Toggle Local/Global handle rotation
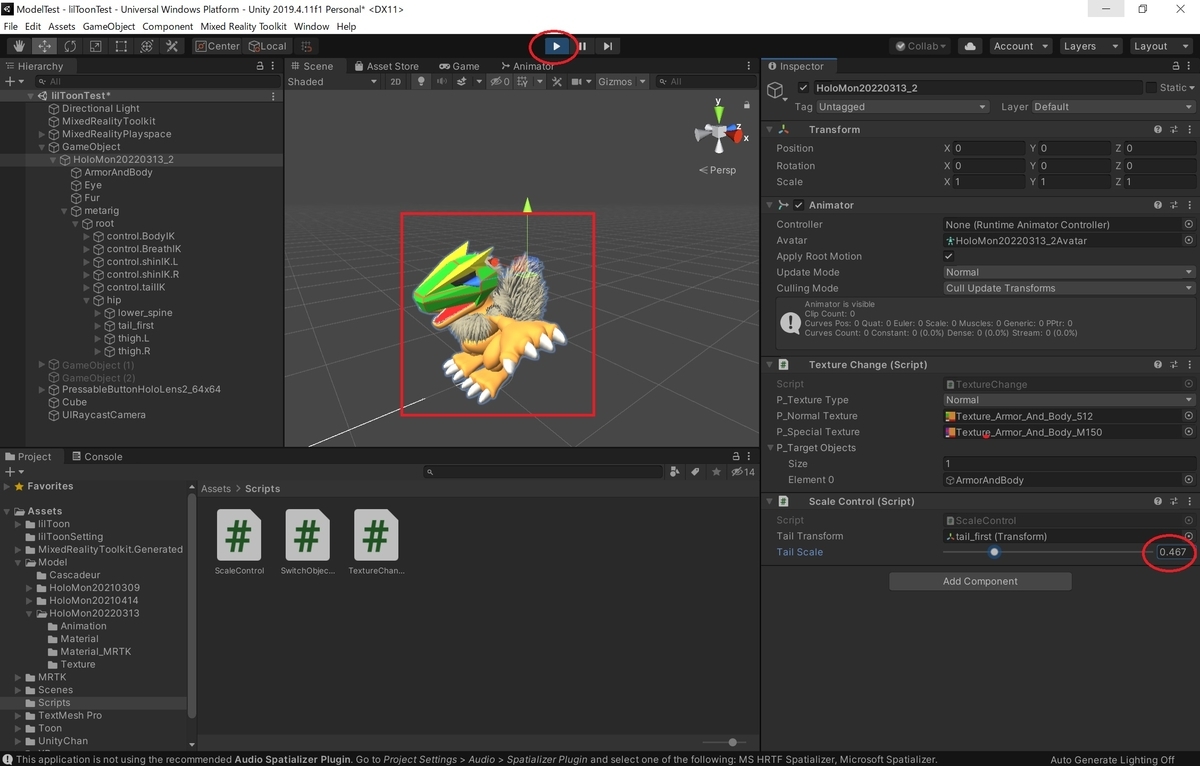This screenshot has height=766, width=1200. click(266, 46)
